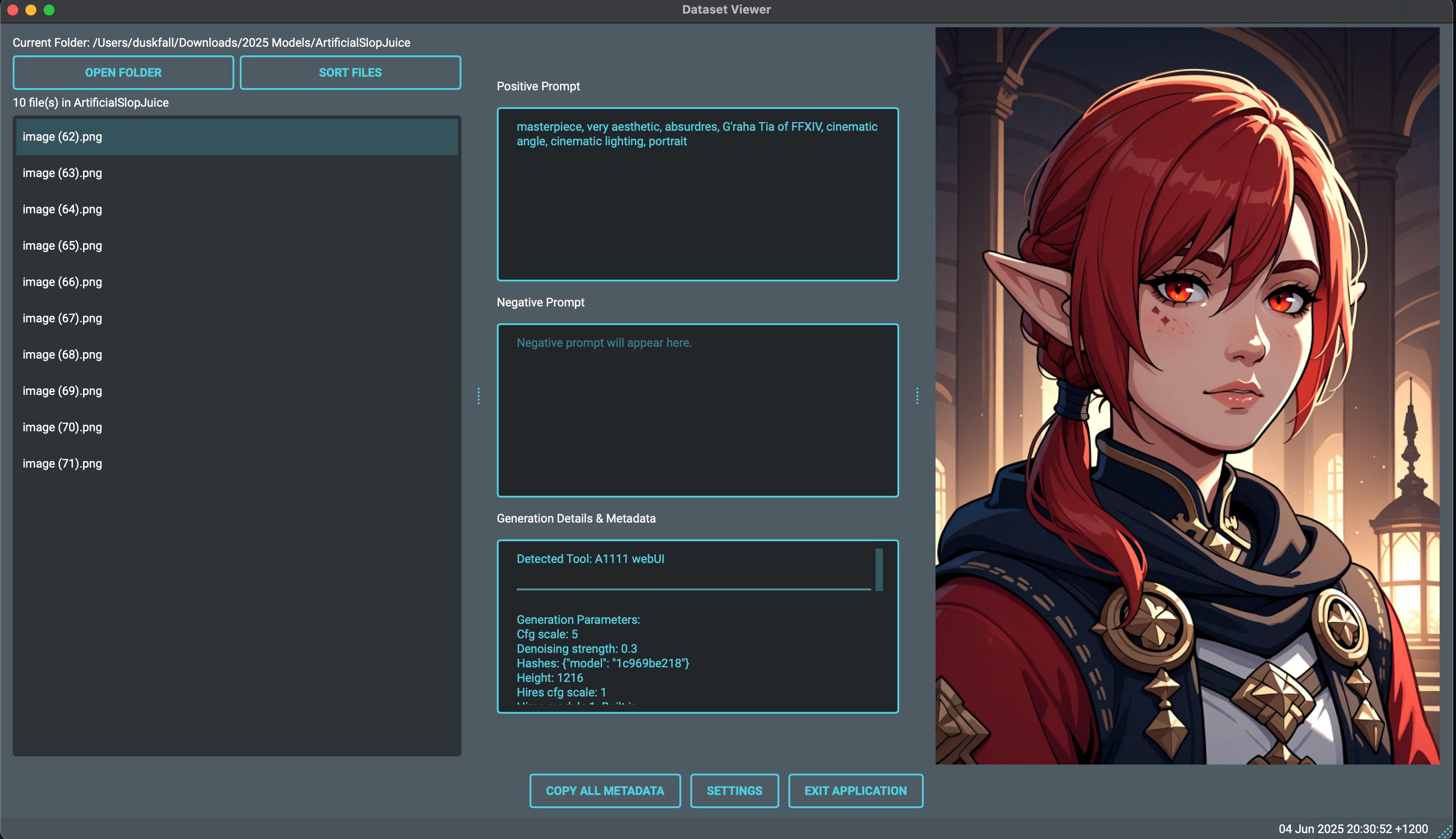
Task: Choose image (68).png in file list
Action: tap(62, 355)
